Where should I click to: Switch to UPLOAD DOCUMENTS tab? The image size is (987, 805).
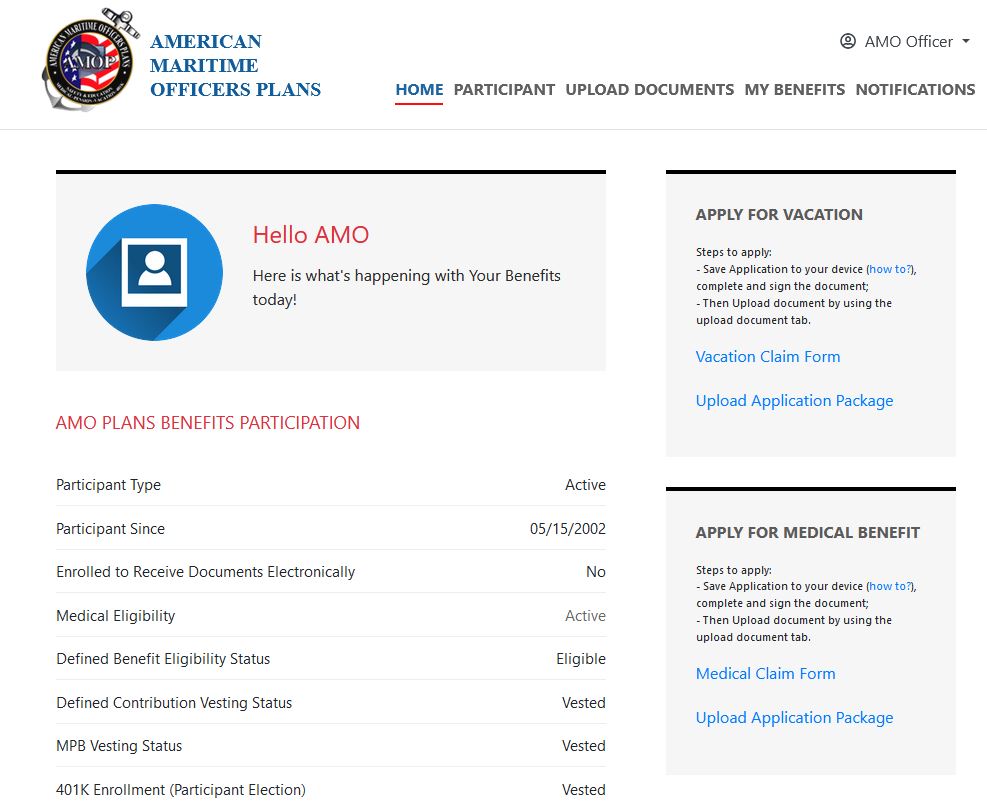[x=650, y=89]
